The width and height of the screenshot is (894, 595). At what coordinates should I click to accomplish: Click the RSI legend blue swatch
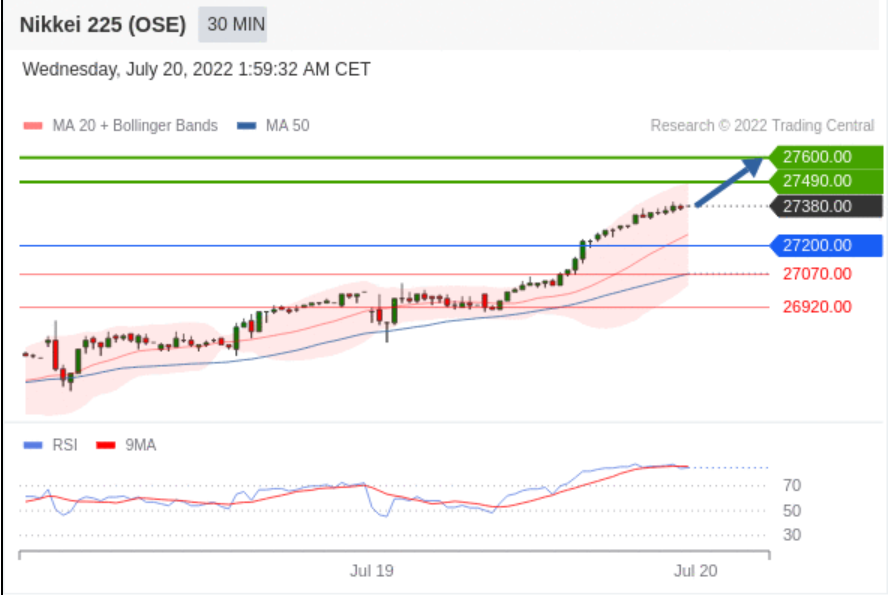tap(33, 445)
